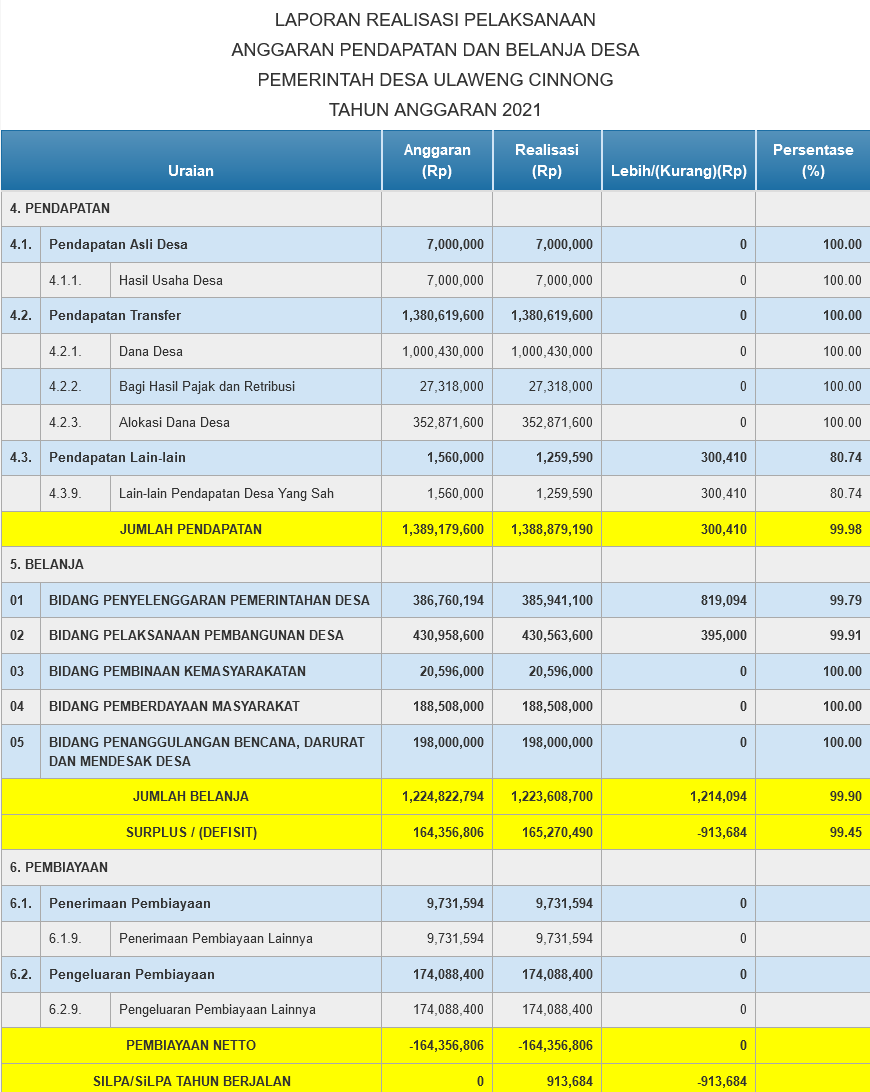Image resolution: width=870 pixels, height=1092 pixels.
Task: Click BIDANG PEMBINAAN KEMASYARAKATAN label
Action: click(178, 671)
